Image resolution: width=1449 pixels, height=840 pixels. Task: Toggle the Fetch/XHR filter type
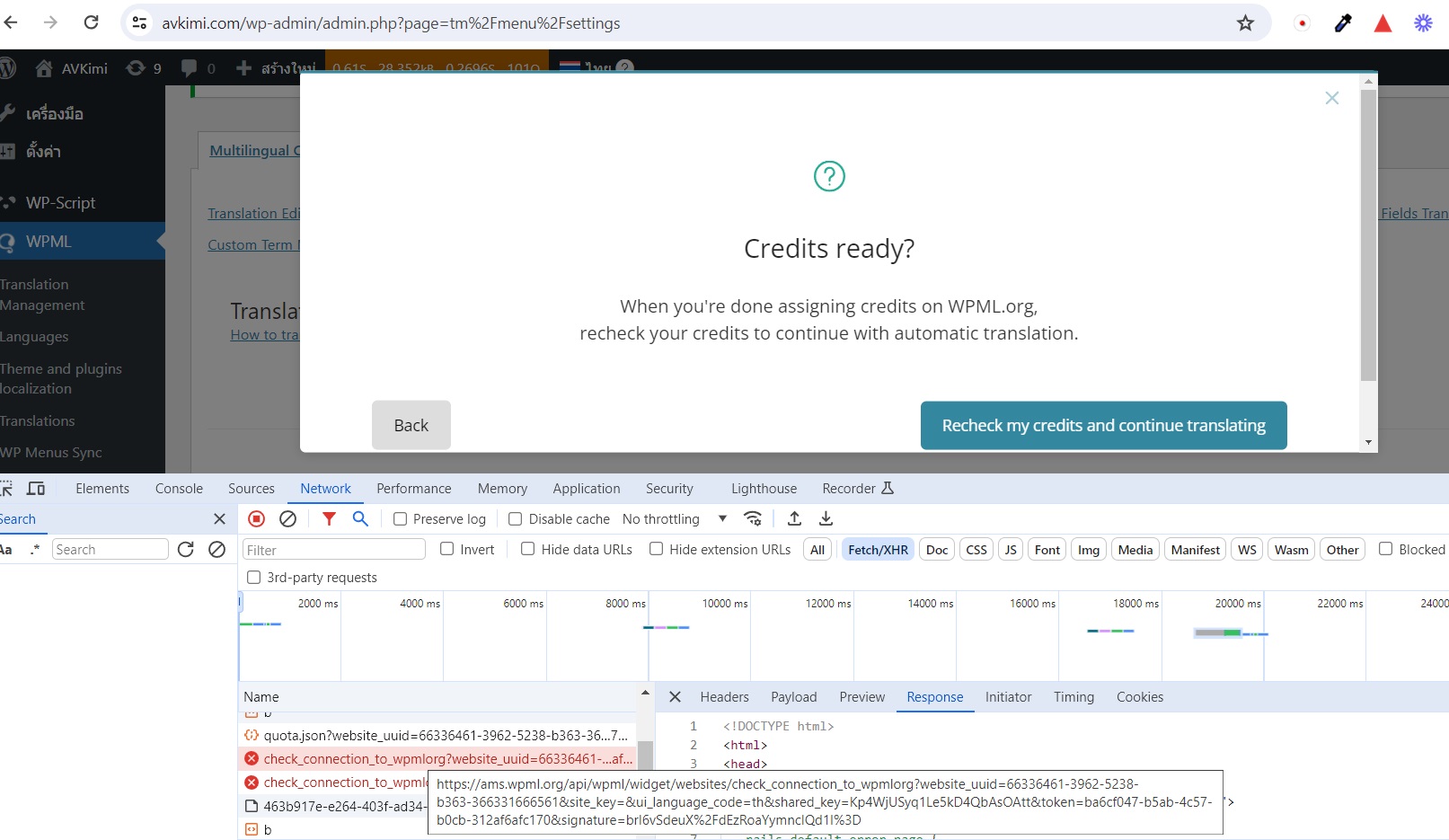(x=879, y=550)
